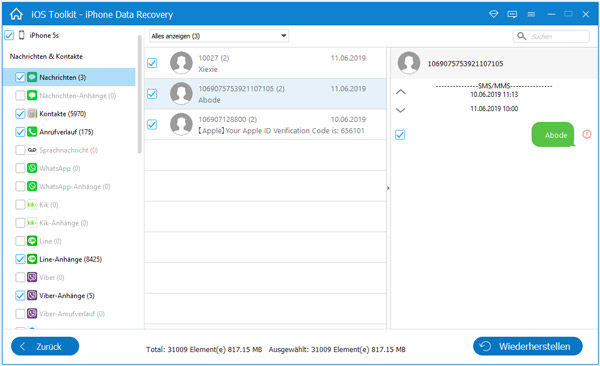The height and width of the screenshot is (366, 600).
Task: Open the Apple ID Verification Code message
Action: (x=265, y=124)
